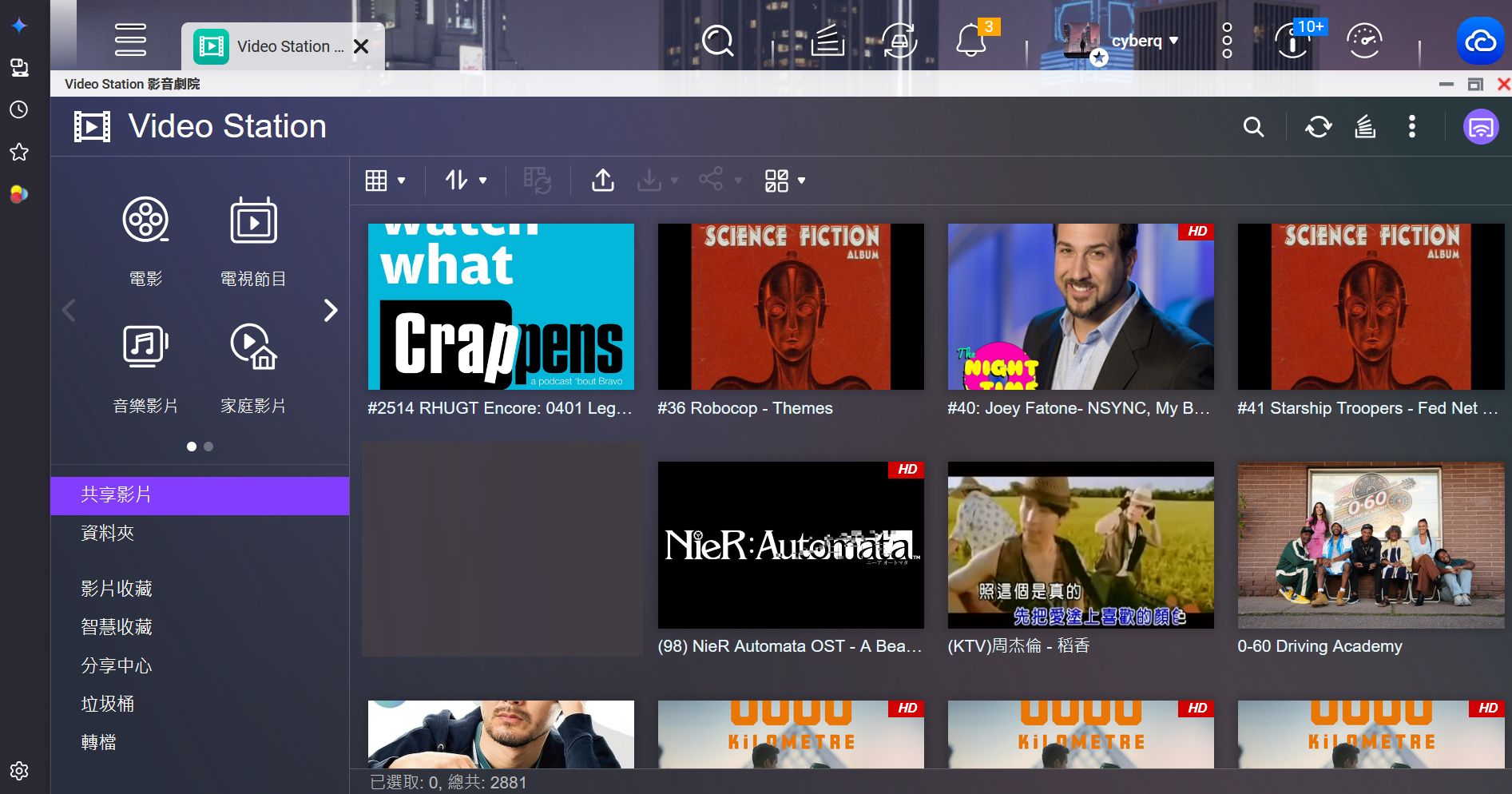Open #36 Robocop - Themes thumbnail
1512x794 pixels.
791,307
